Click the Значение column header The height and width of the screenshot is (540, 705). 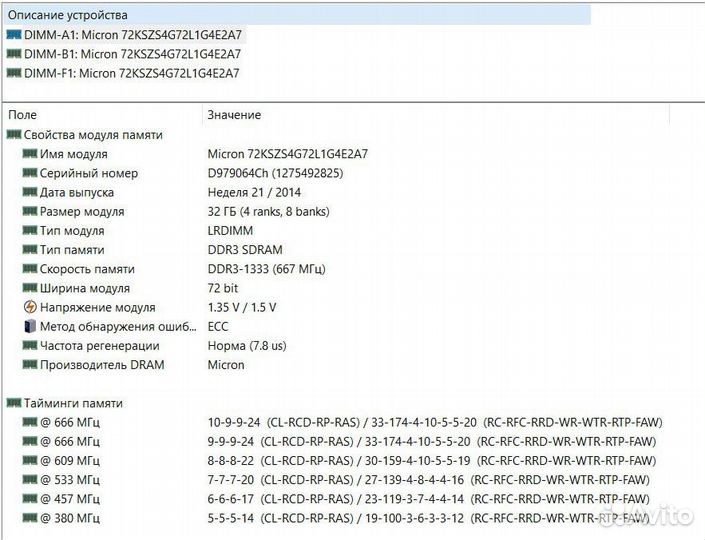coord(234,115)
